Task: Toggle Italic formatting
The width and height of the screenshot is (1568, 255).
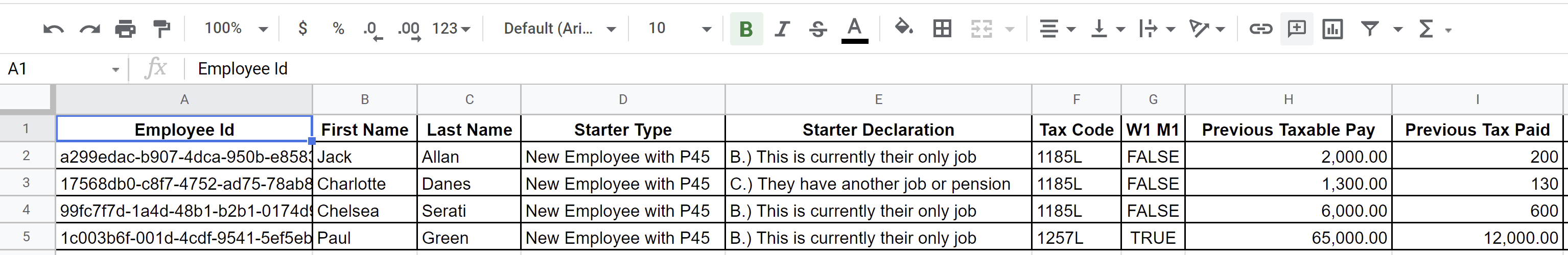Action: (782, 29)
